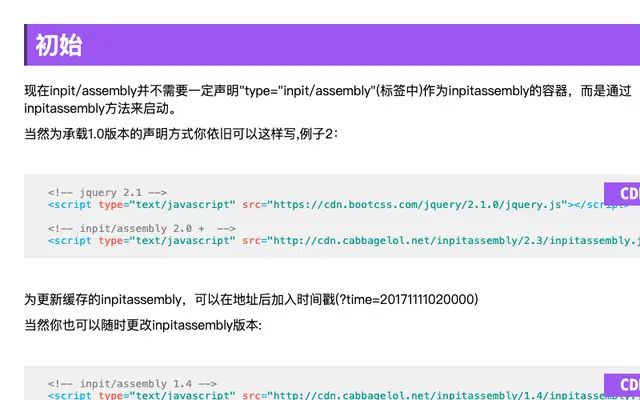Image resolution: width=640 pixels, height=400 pixels.
Task: Click the '<!-- jquery 2.1 -->' comment line
Action: (107, 192)
